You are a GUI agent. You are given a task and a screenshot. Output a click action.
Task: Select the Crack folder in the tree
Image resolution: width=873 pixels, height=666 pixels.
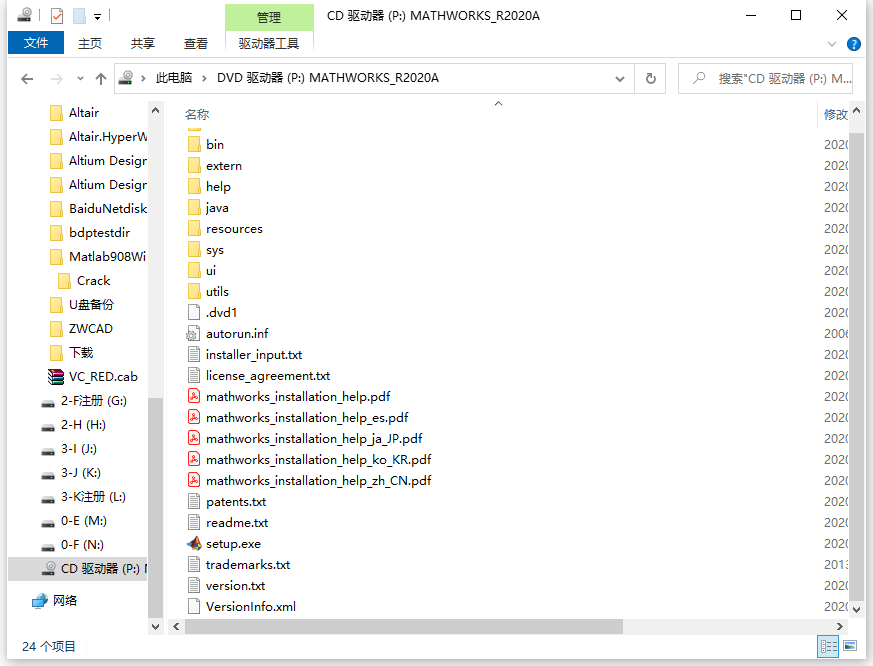(x=94, y=281)
